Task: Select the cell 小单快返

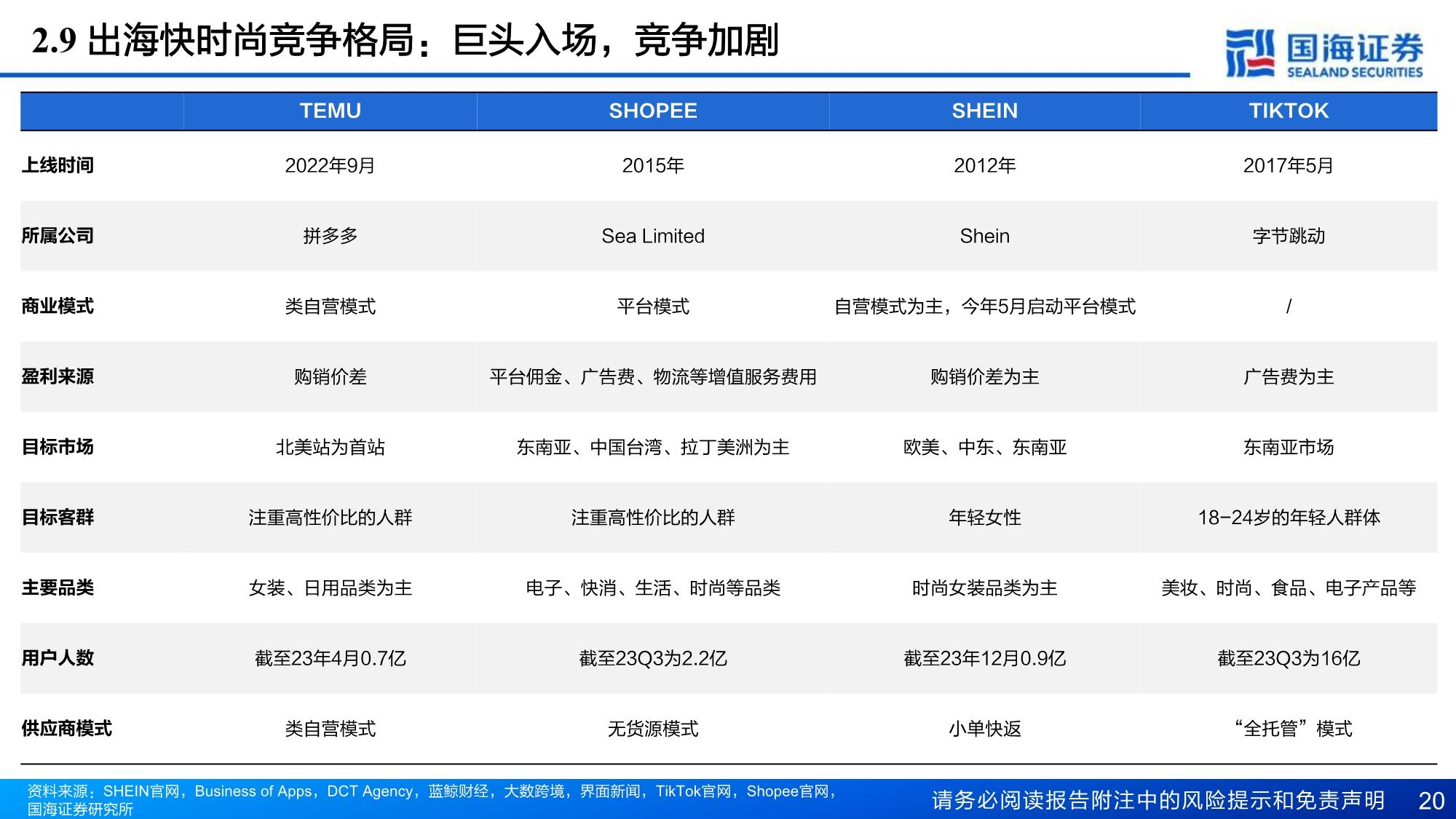Action: (984, 728)
